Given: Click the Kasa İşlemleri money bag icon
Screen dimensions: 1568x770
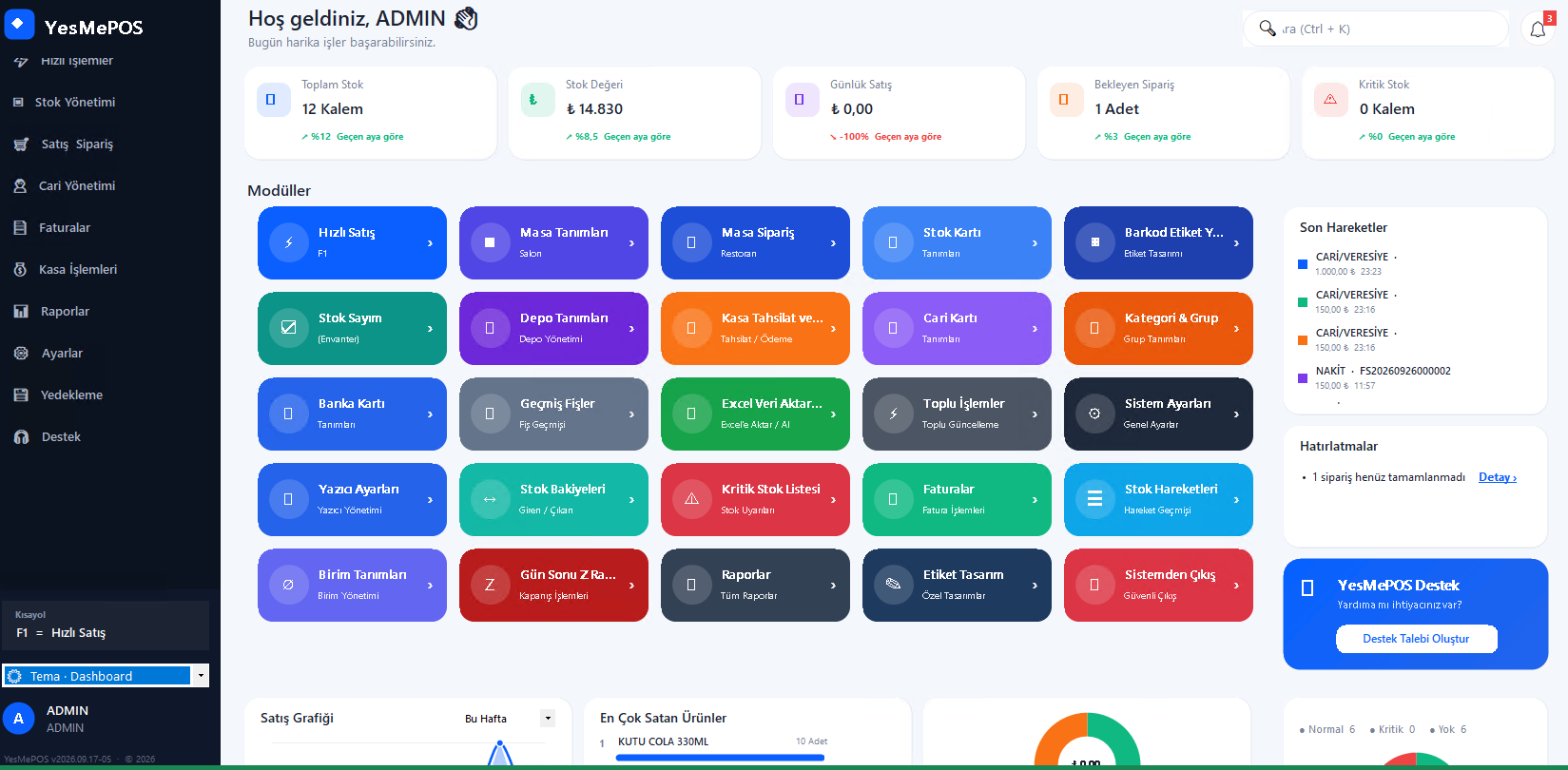Looking at the screenshot, I should [x=20, y=270].
